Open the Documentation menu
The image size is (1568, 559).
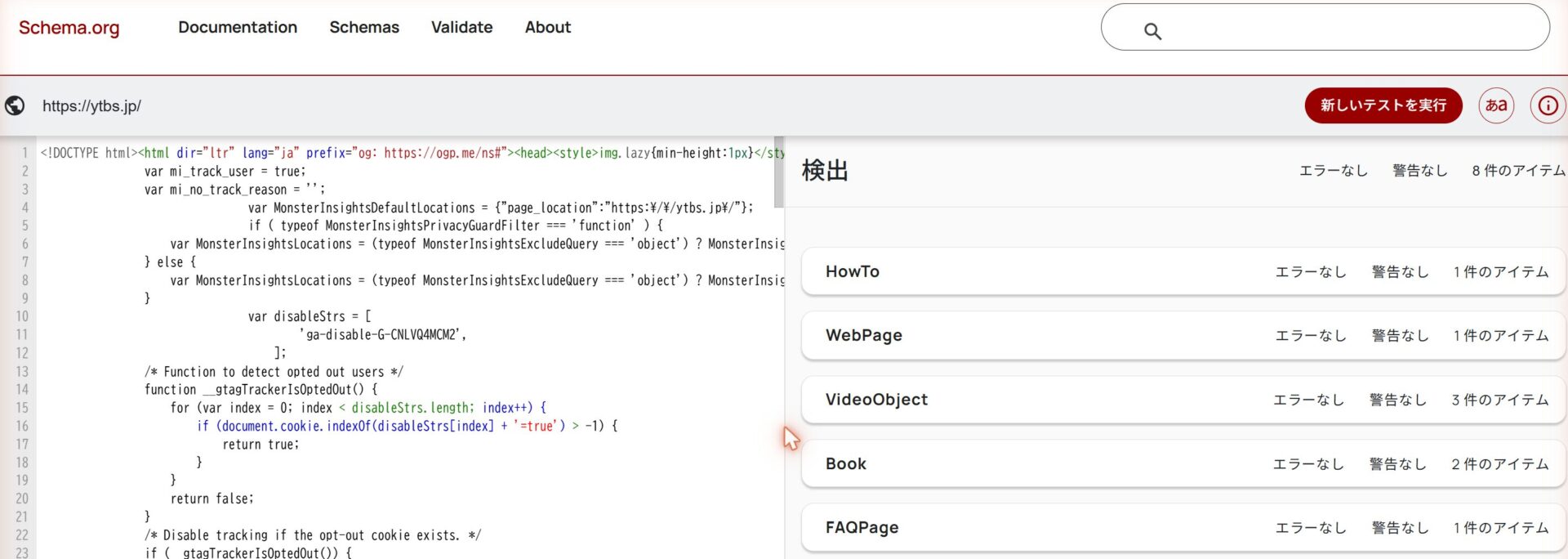238,27
